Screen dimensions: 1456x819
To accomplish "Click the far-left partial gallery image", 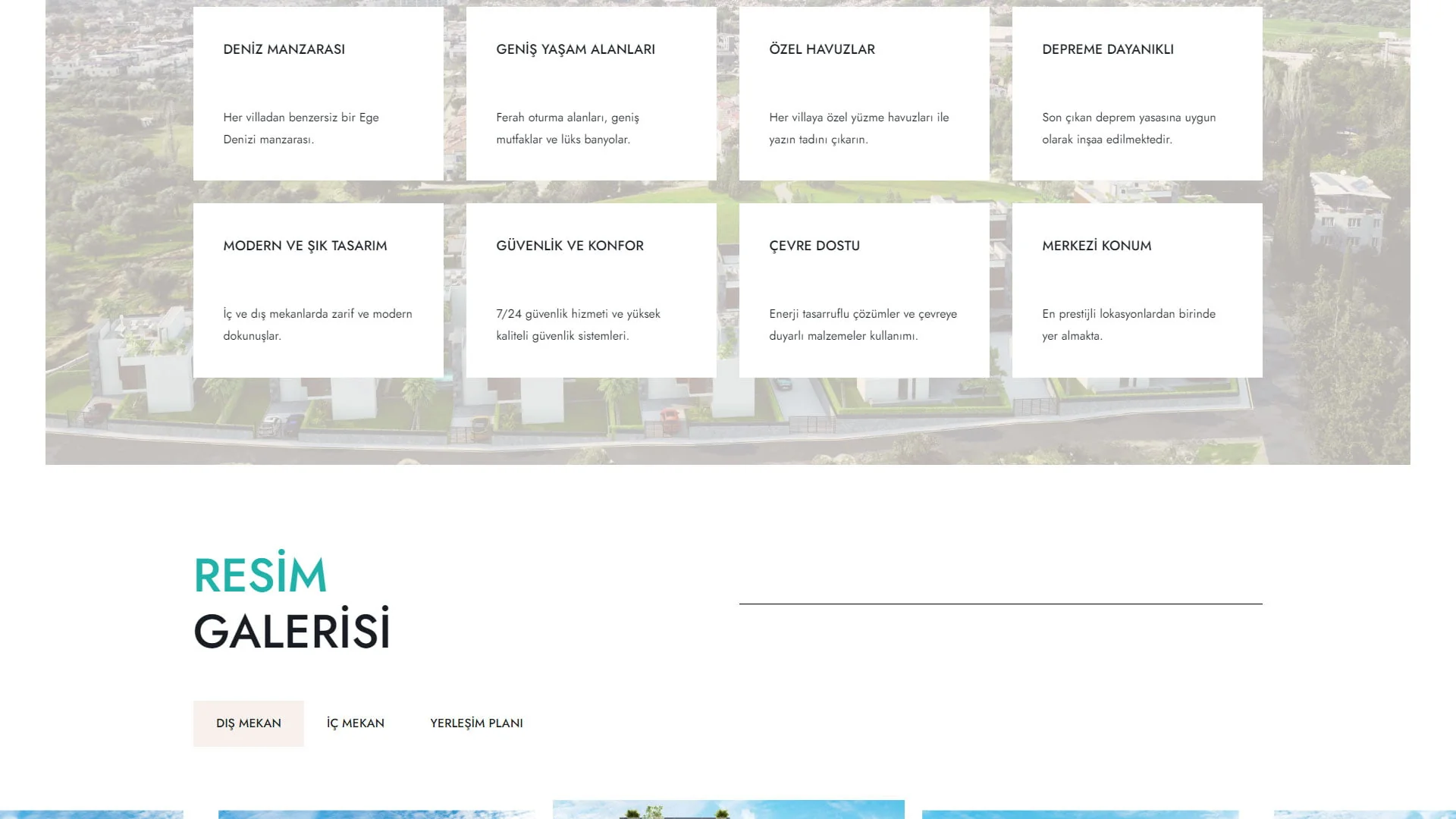I will 91,814.
